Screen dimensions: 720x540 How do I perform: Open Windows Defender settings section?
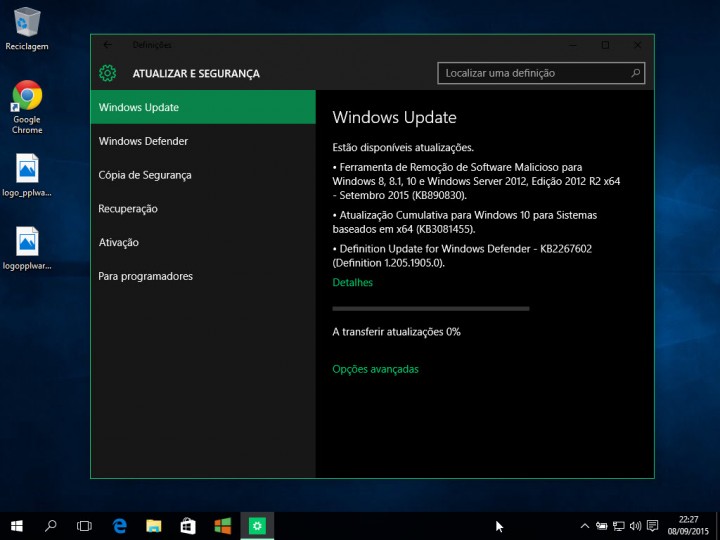click(203, 141)
